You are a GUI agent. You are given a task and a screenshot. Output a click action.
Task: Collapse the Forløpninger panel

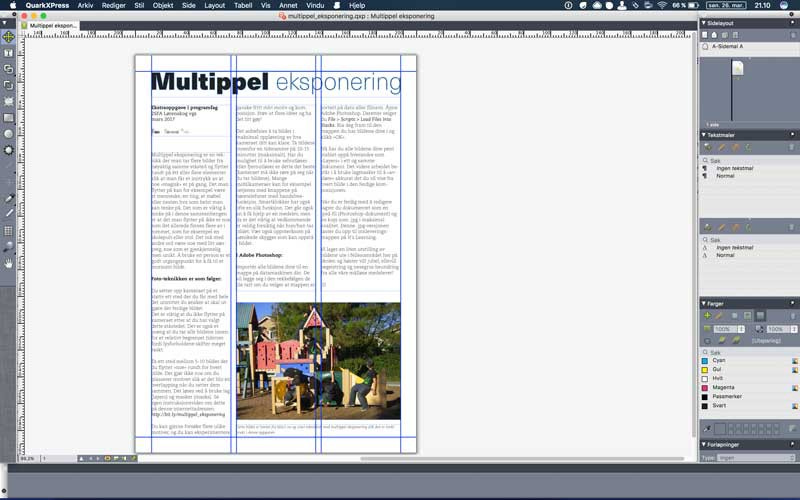704,444
